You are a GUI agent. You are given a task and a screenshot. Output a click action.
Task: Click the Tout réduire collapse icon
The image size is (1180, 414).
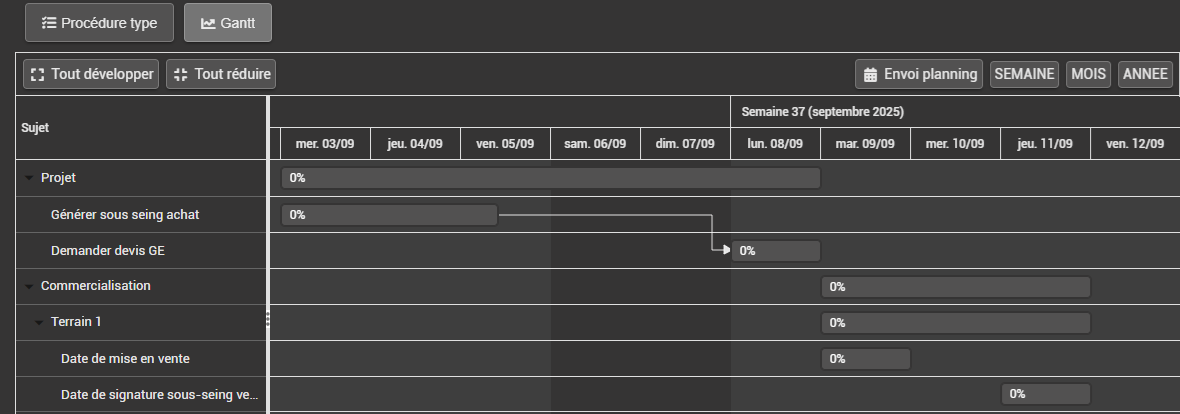pos(181,74)
